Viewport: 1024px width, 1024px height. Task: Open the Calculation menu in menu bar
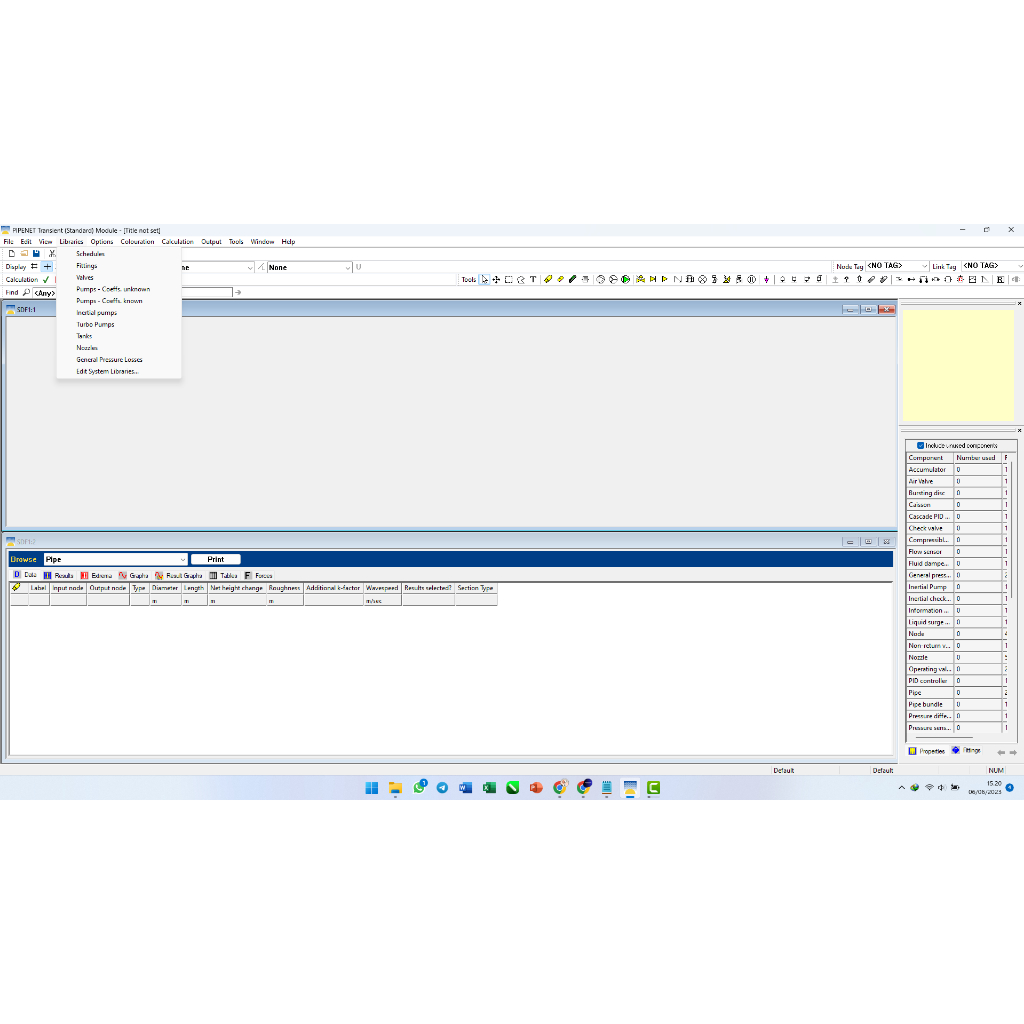pos(178,242)
